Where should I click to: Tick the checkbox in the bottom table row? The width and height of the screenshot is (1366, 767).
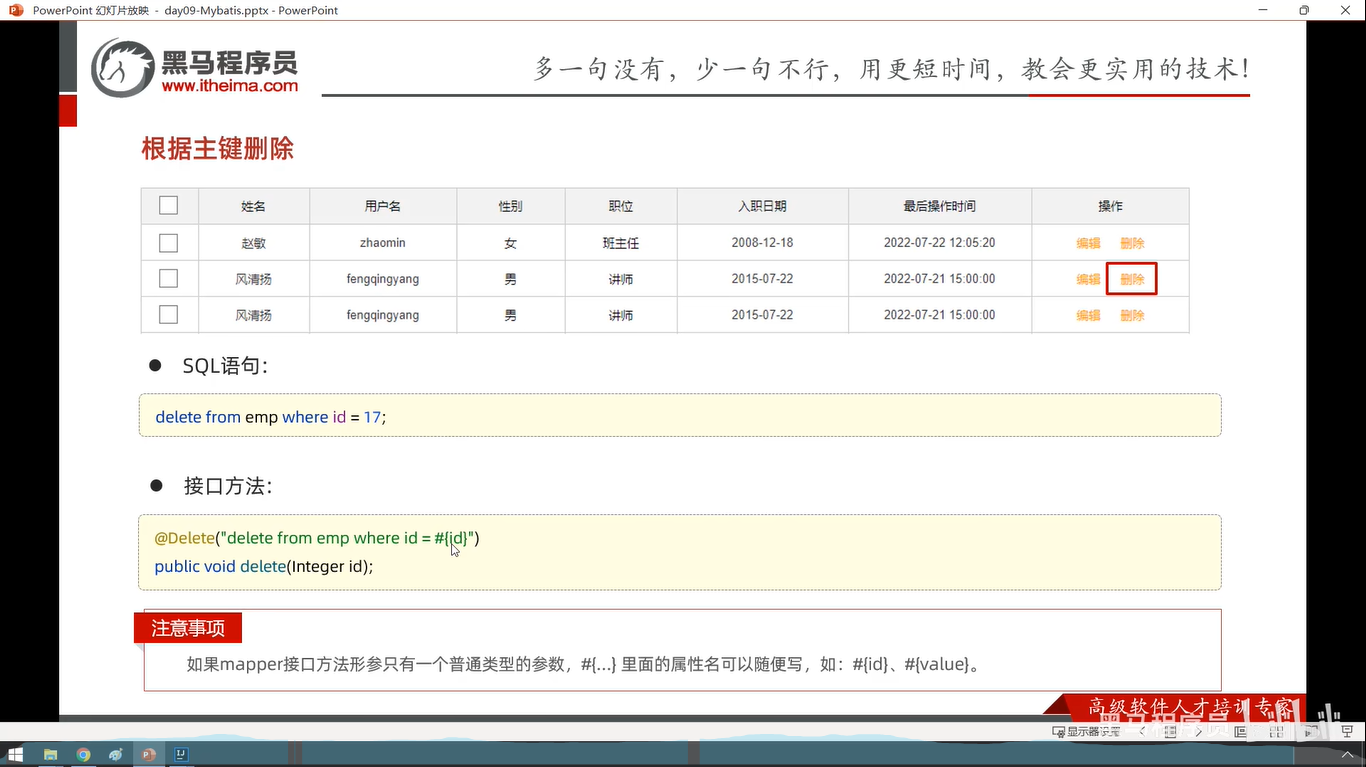168,315
